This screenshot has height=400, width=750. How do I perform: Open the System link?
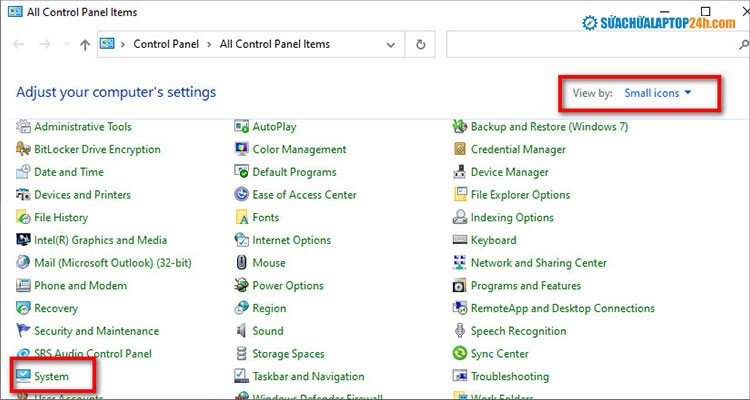point(51,377)
